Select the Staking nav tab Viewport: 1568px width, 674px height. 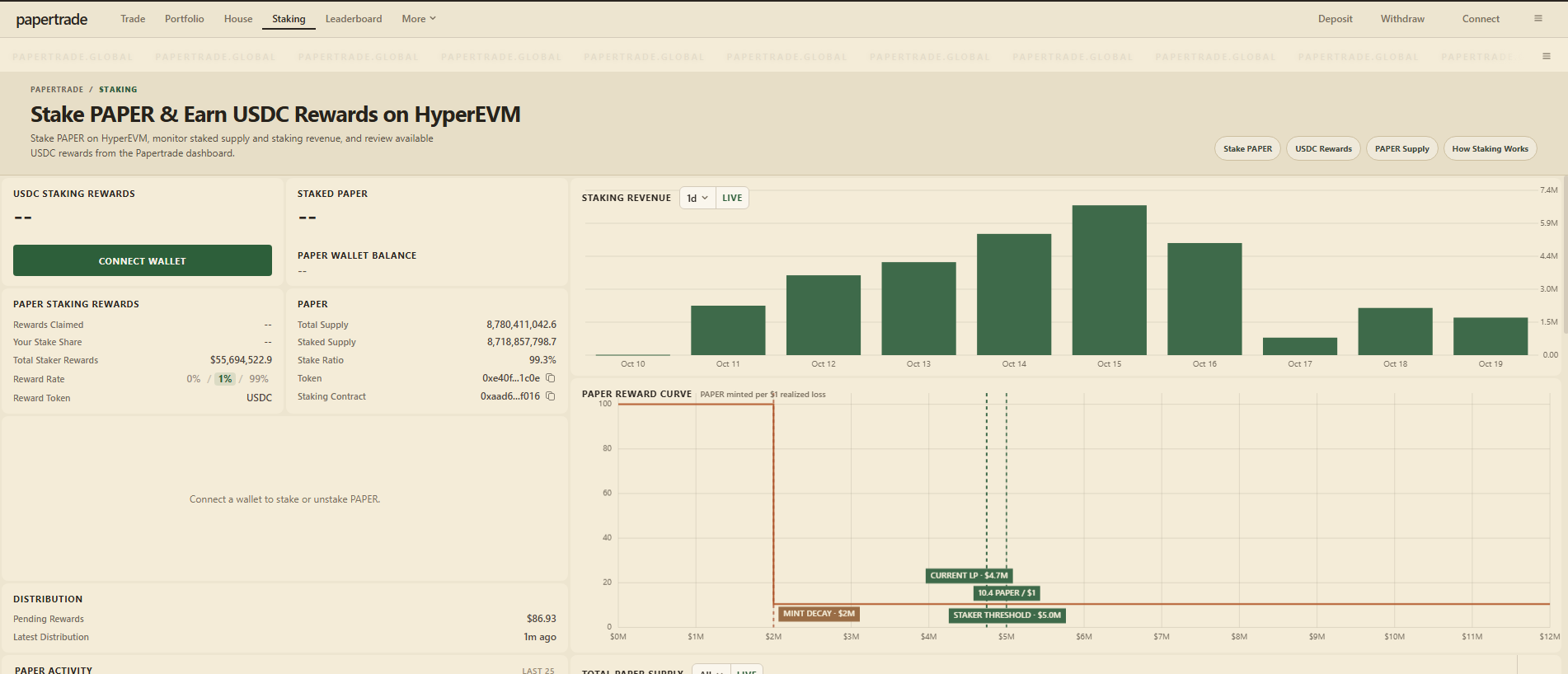(289, 19)
